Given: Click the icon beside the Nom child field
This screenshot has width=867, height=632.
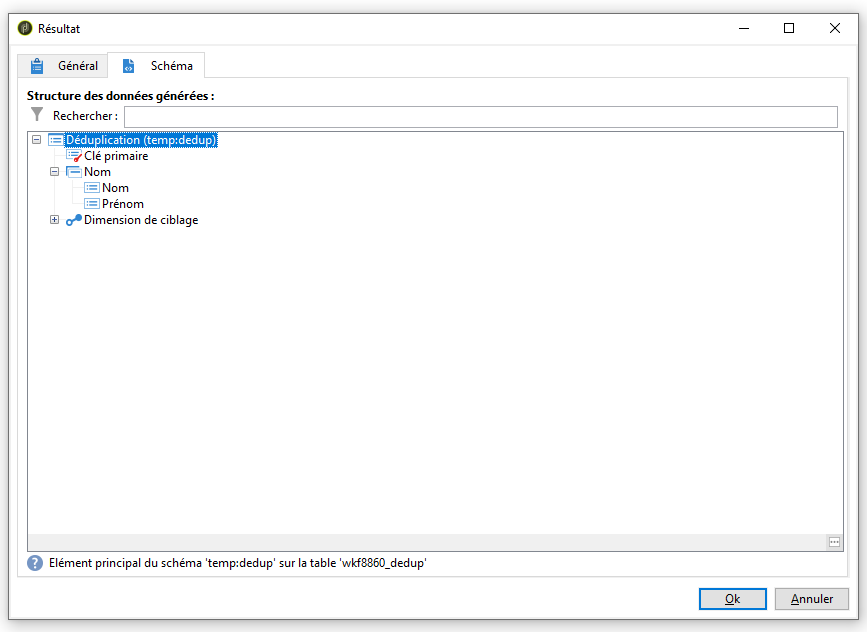Looking at the screenshot, I should (x=92, y=188).
